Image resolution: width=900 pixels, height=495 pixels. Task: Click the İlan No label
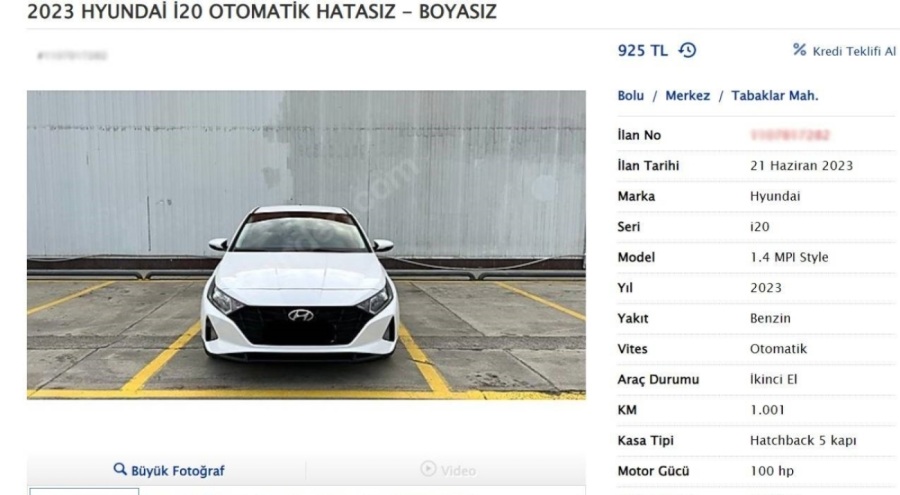[639, 135]
